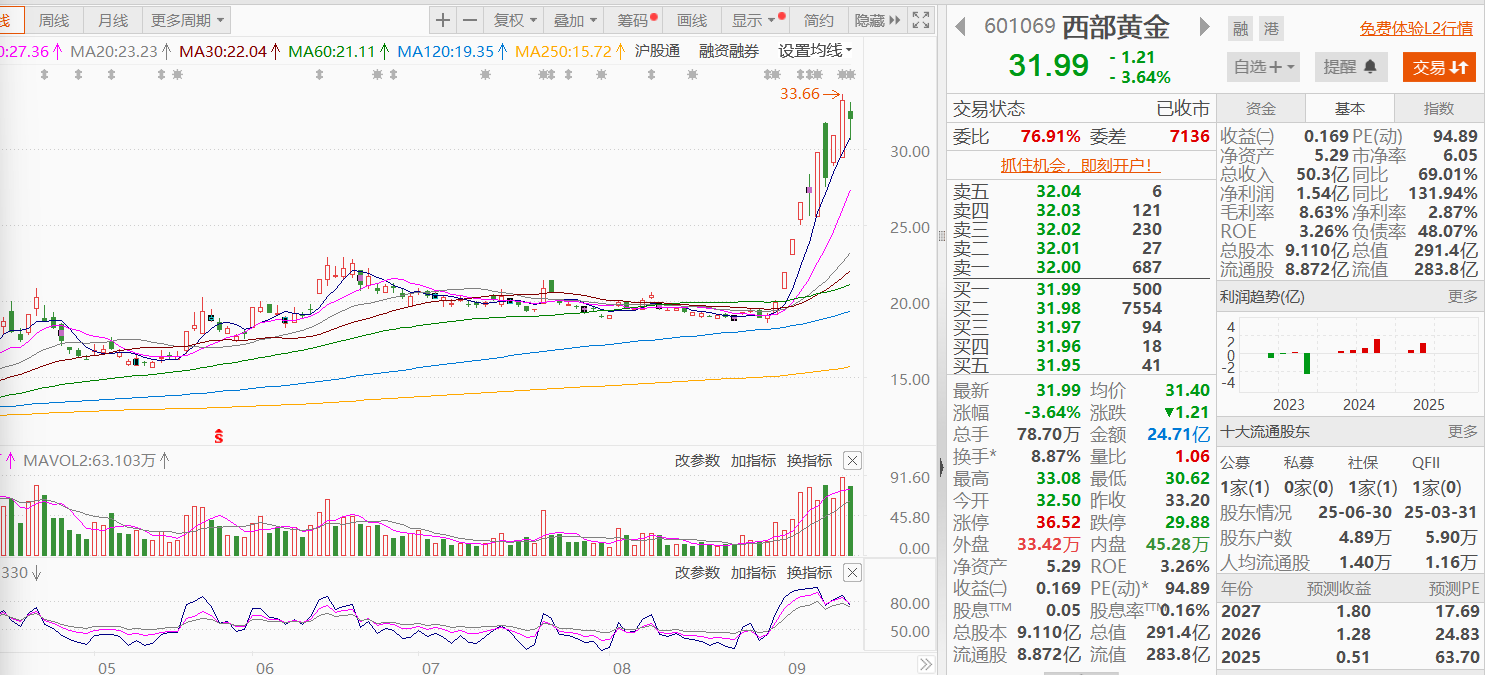Set a price alert via 提醒 bell
Viewport: 1485px width, 675px height.
coord(1350,67)
